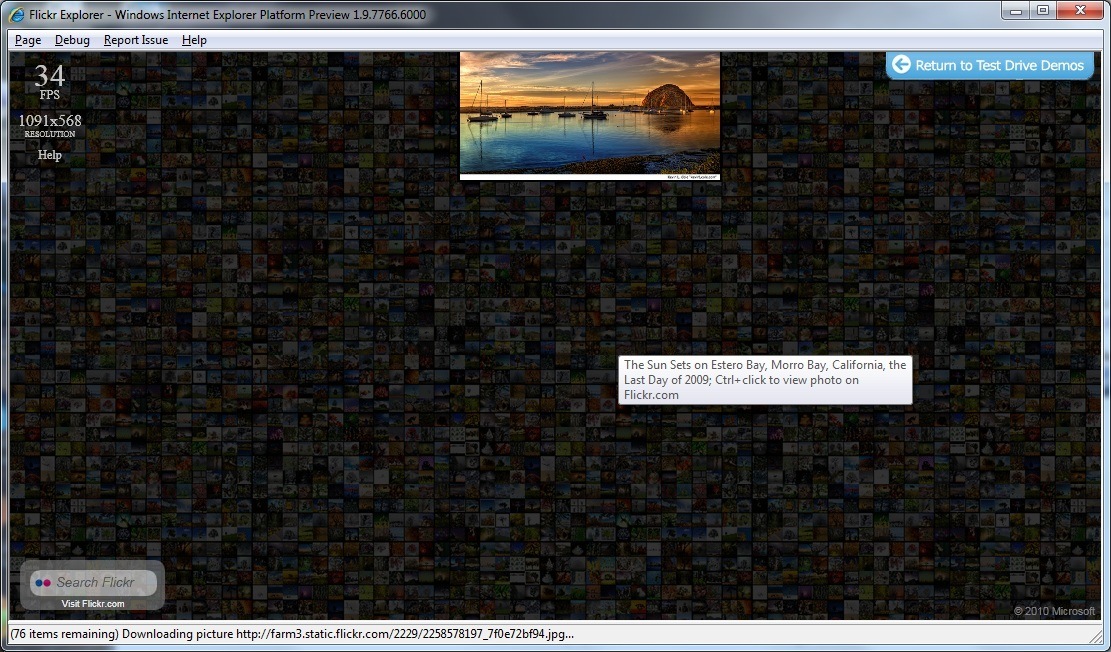
Task: Click the FPS counter display
Action: 48,80
